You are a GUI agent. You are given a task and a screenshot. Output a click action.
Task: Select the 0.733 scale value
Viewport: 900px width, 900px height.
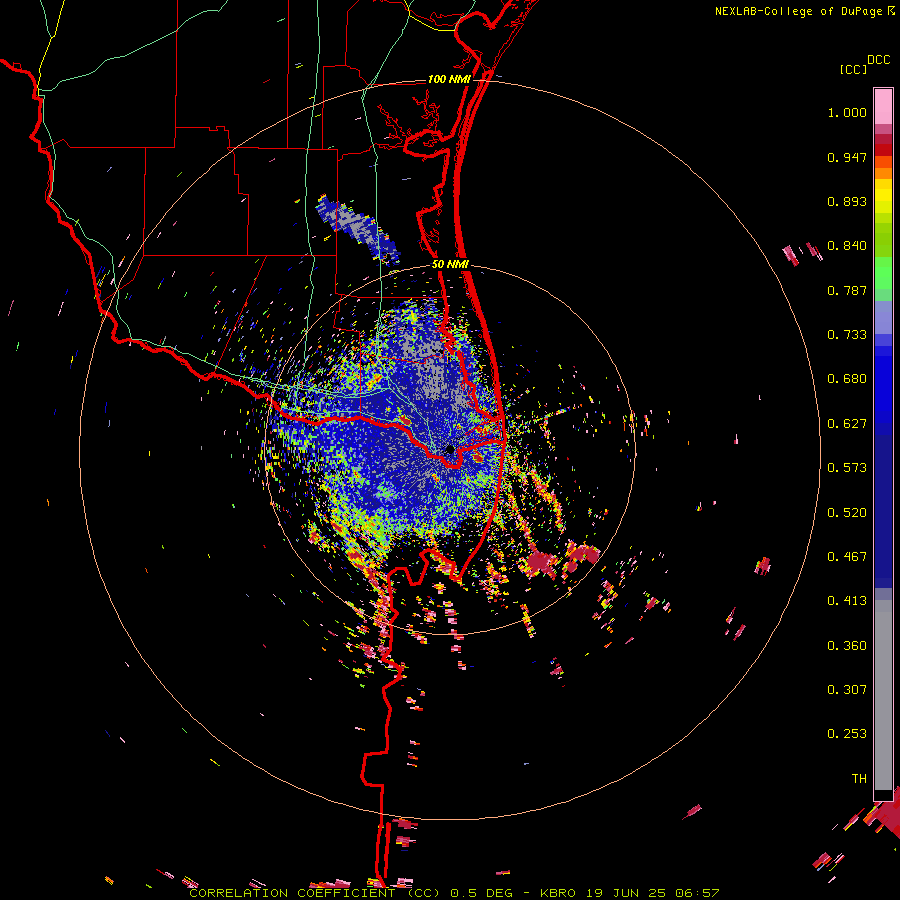[x=847, y=335]
